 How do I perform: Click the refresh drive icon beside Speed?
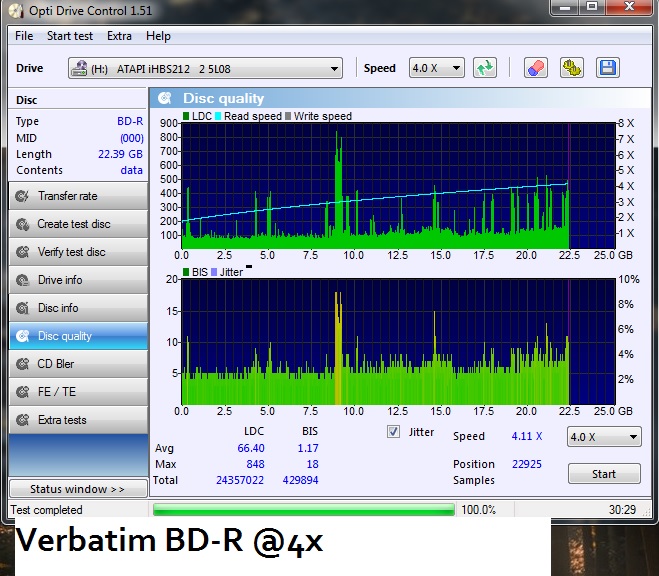(x=485, y=68)
